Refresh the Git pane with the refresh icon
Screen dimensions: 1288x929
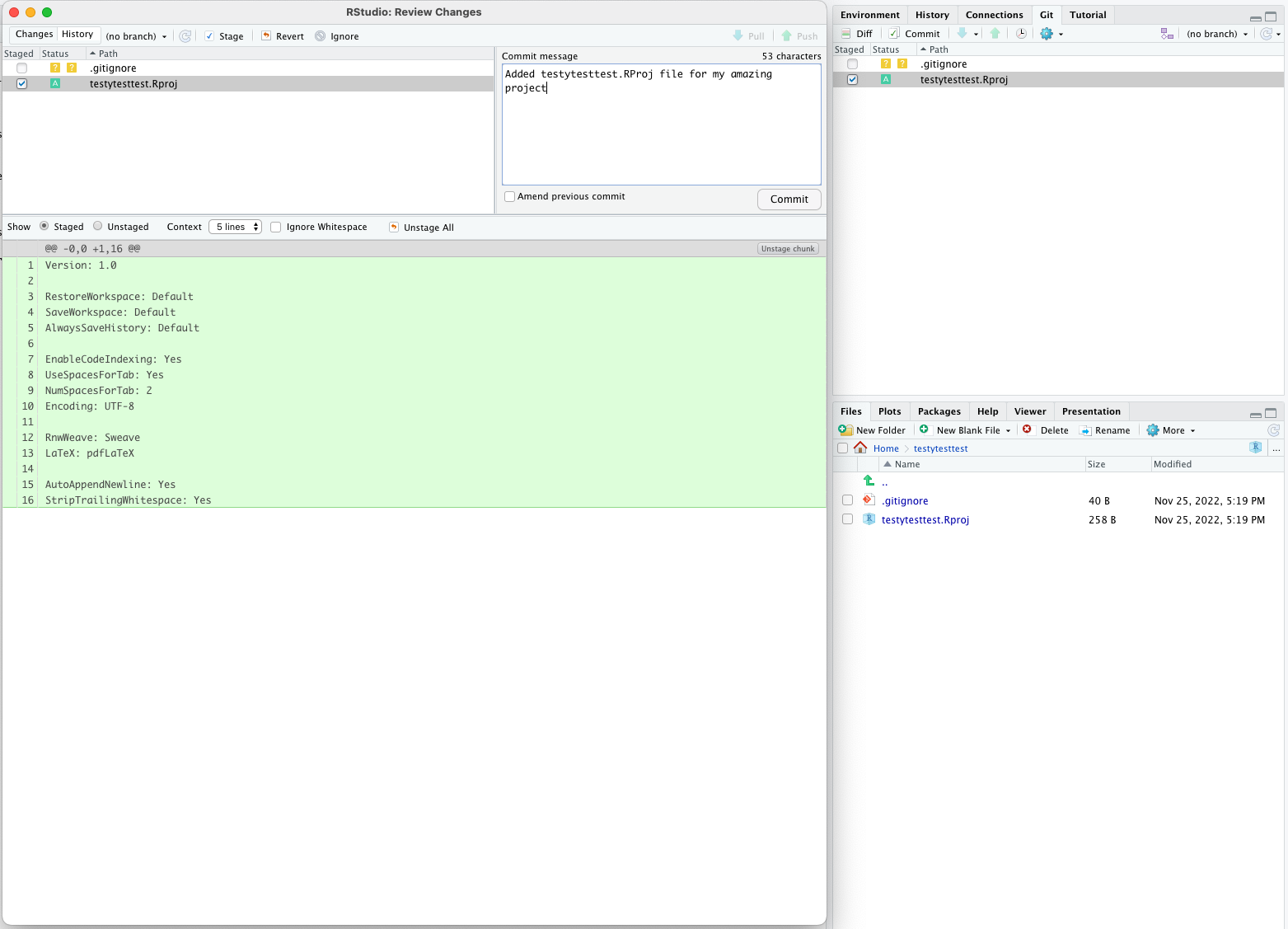(1268, 34)
